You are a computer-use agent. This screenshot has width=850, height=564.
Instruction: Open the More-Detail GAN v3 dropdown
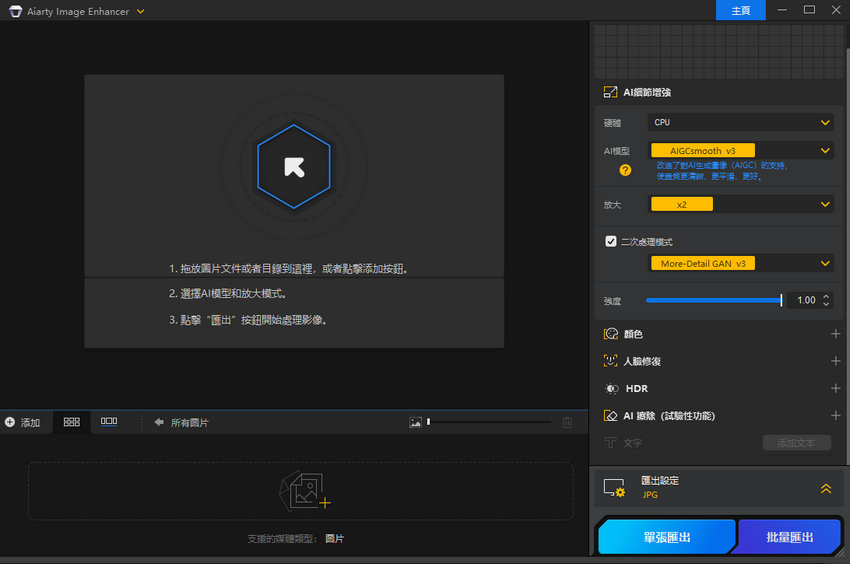740,264
